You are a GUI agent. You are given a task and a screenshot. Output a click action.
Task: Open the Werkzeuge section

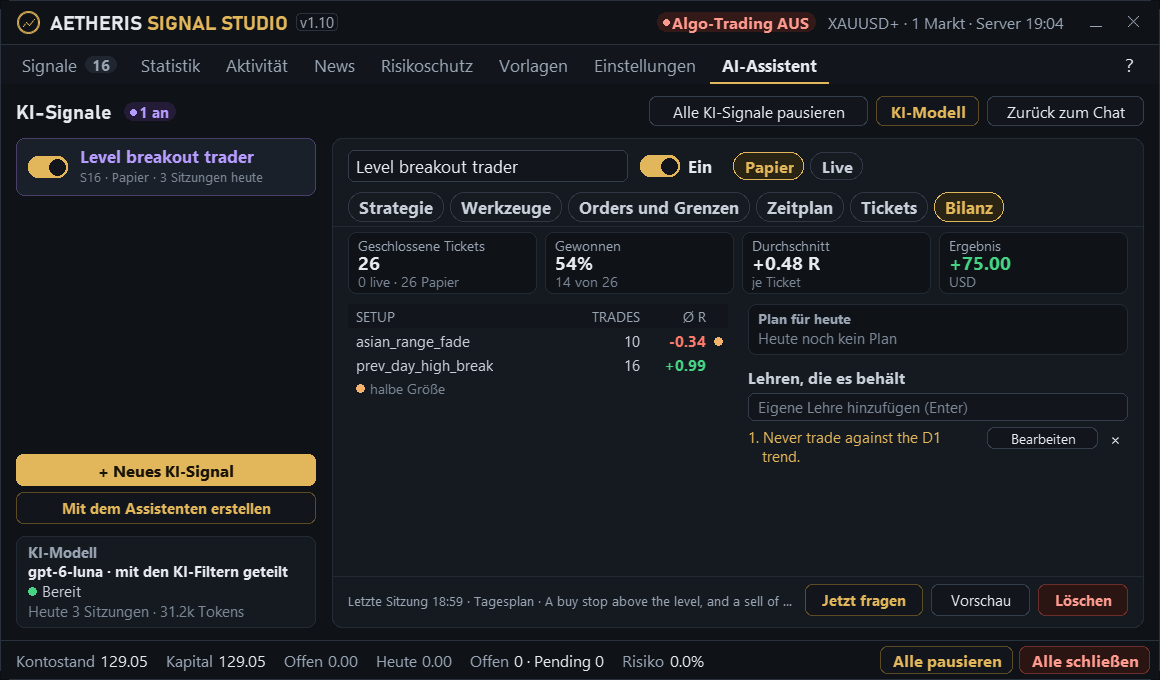point(506,208)
